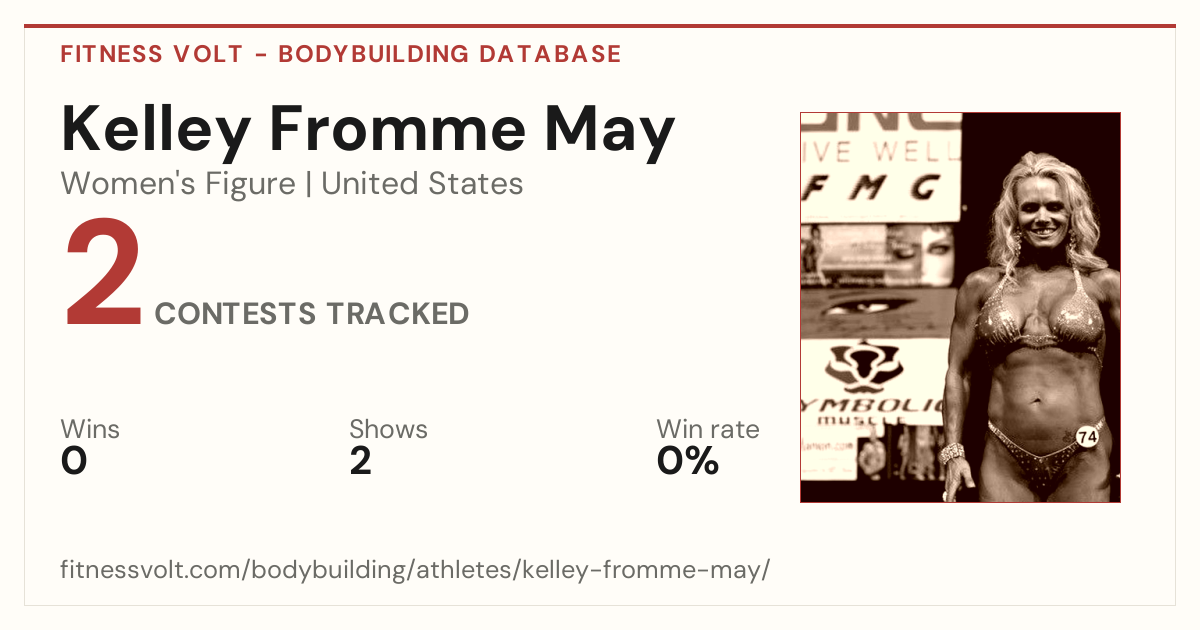The height and width of the screenshot is (630, 1200).
Task: Click the bull logo in photo banner
Action: (864, 368)
